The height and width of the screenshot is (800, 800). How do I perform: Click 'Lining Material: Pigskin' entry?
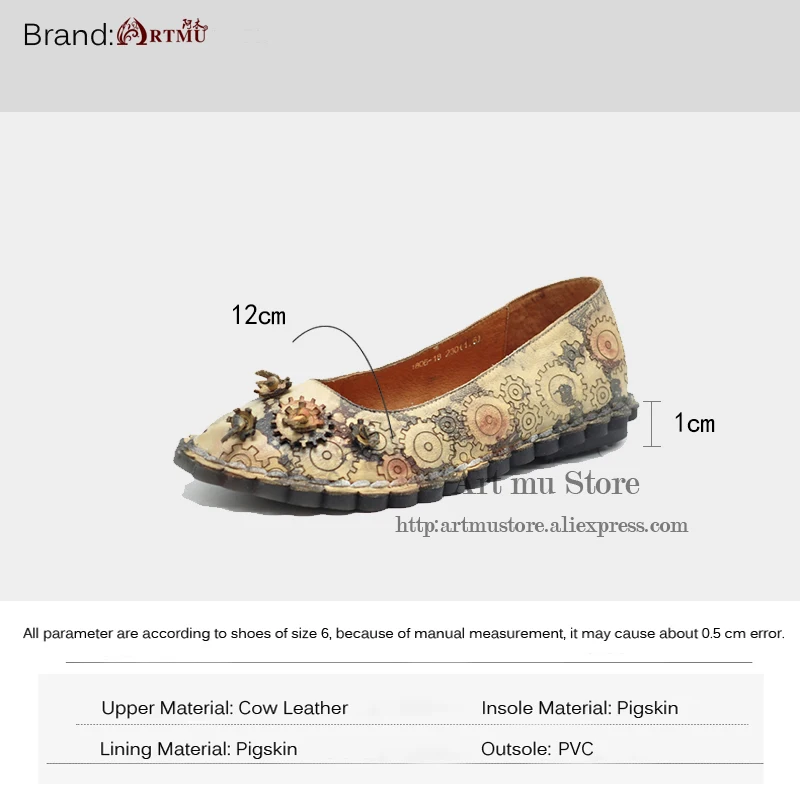coord(198,749)
